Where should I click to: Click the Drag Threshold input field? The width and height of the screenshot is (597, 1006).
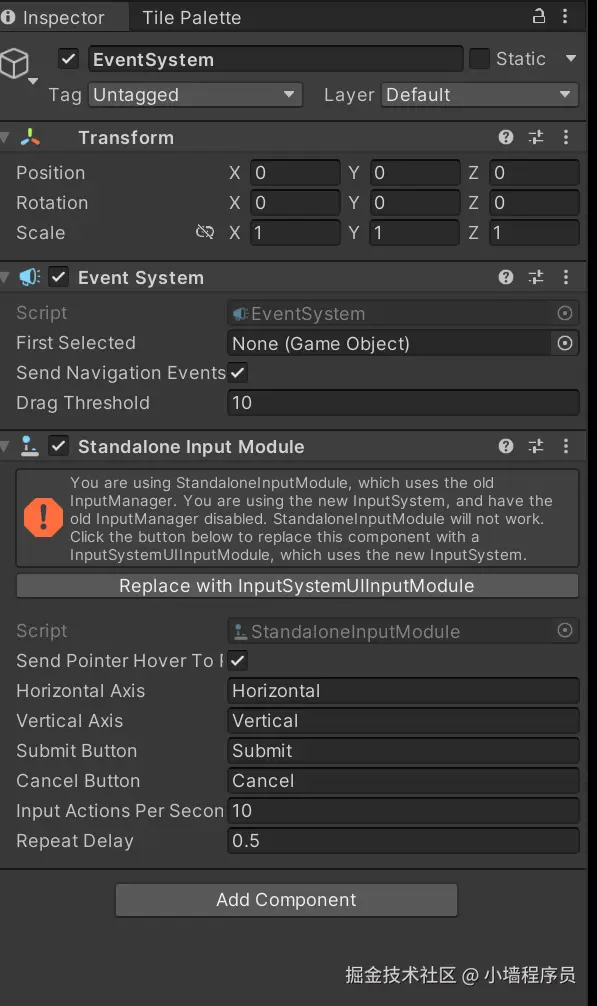[403, 403]
